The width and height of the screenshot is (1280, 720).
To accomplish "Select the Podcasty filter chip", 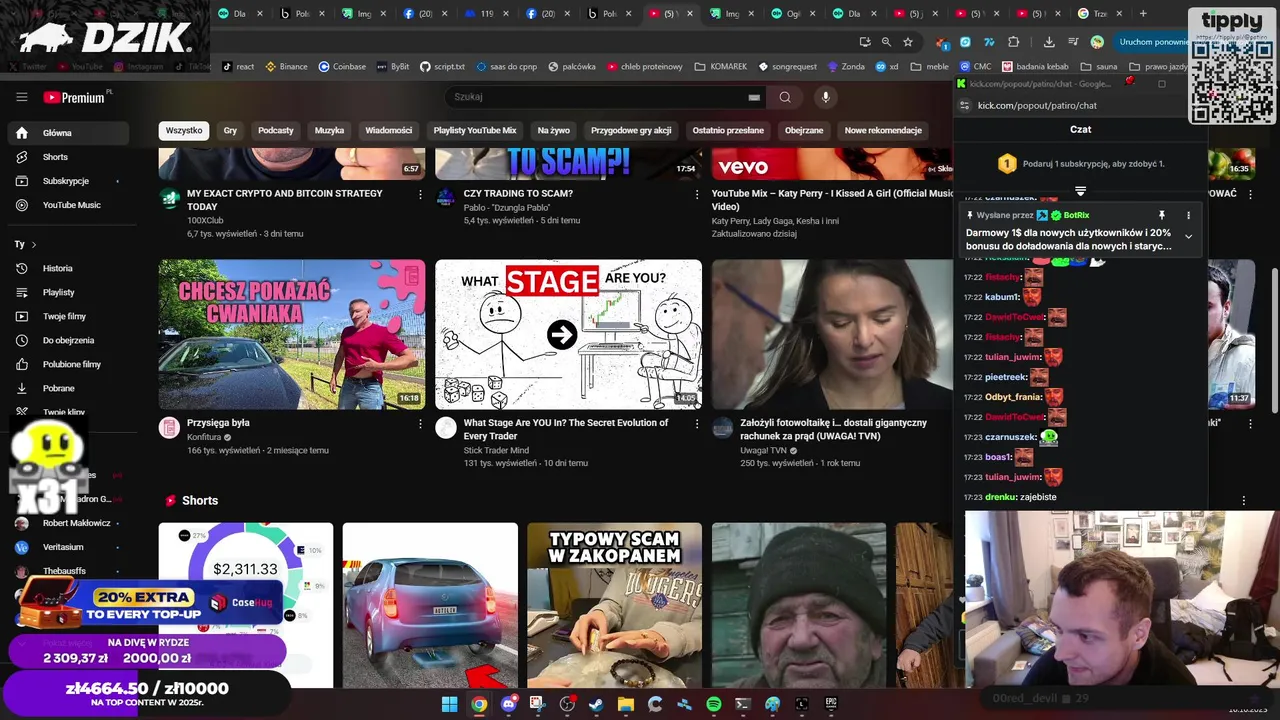I will 276,130.
